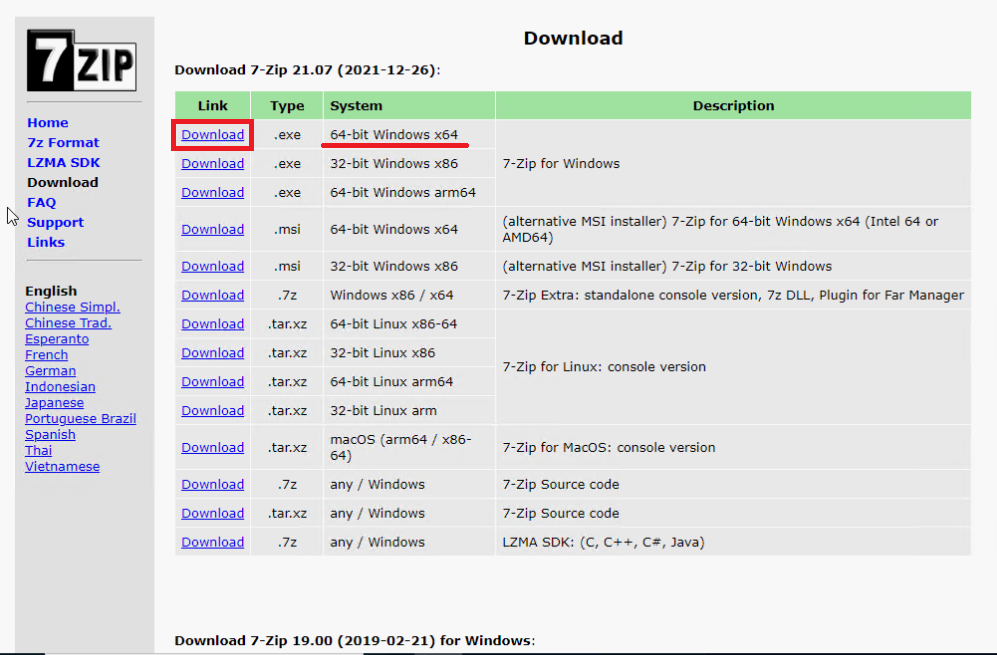Click the '32-bit Linux arm' system cell
Viewport: 997px width, 655px height.
click(409, 410)
